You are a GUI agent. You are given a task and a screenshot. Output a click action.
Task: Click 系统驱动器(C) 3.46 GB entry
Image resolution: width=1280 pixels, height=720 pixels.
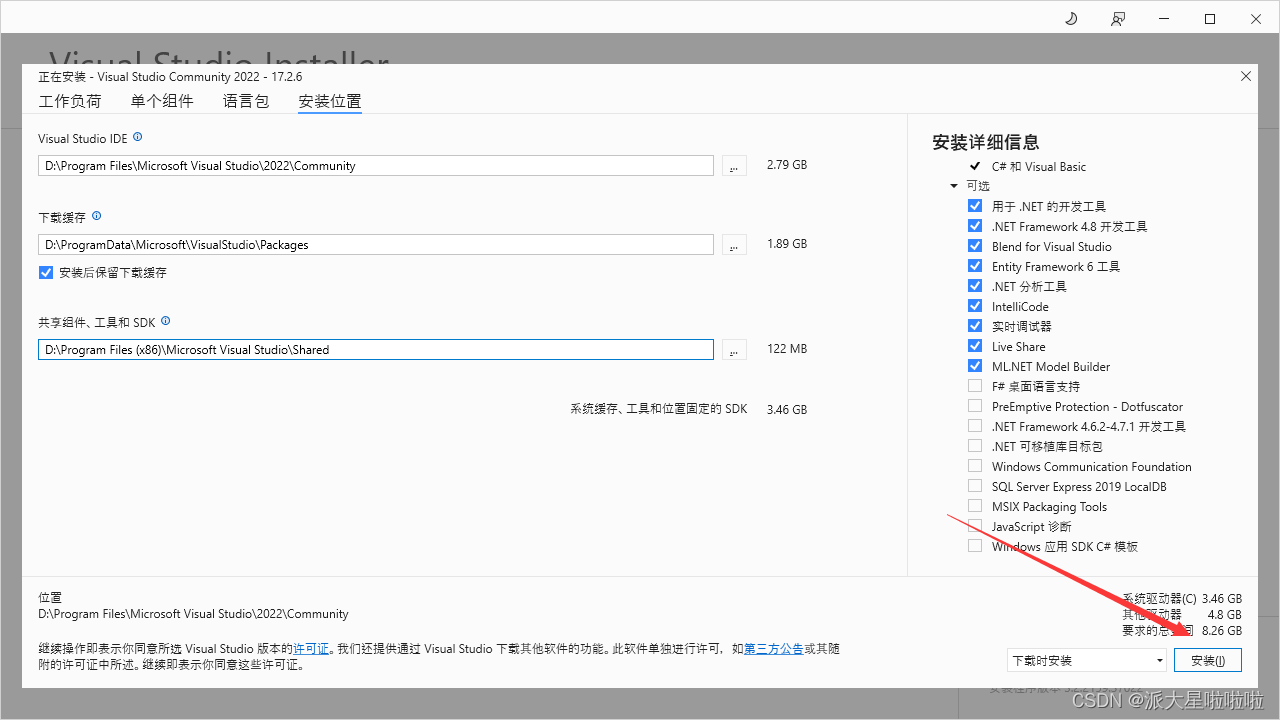[x=1182, y=598]
